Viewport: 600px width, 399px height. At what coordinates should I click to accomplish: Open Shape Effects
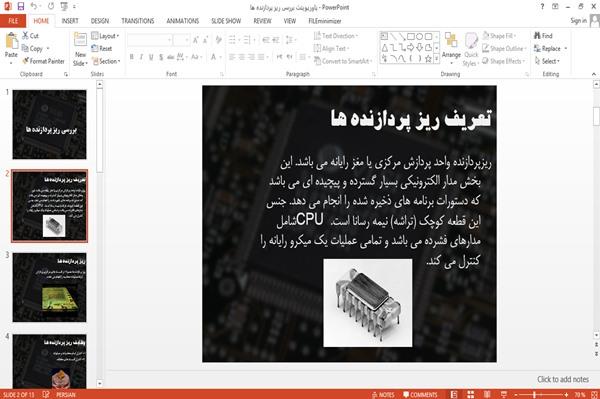click(x=503, y=61)
